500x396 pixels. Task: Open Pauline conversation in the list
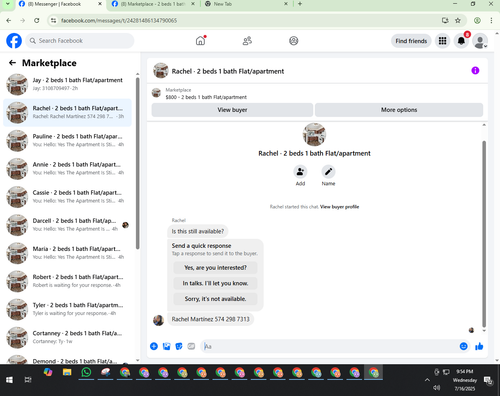pos(68,141)
